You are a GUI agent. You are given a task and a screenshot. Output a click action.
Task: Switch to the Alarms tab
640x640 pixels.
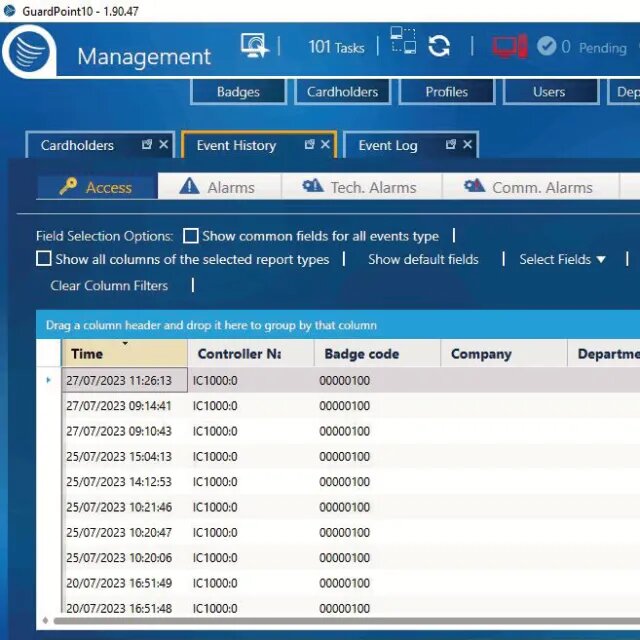click(219, 187)
